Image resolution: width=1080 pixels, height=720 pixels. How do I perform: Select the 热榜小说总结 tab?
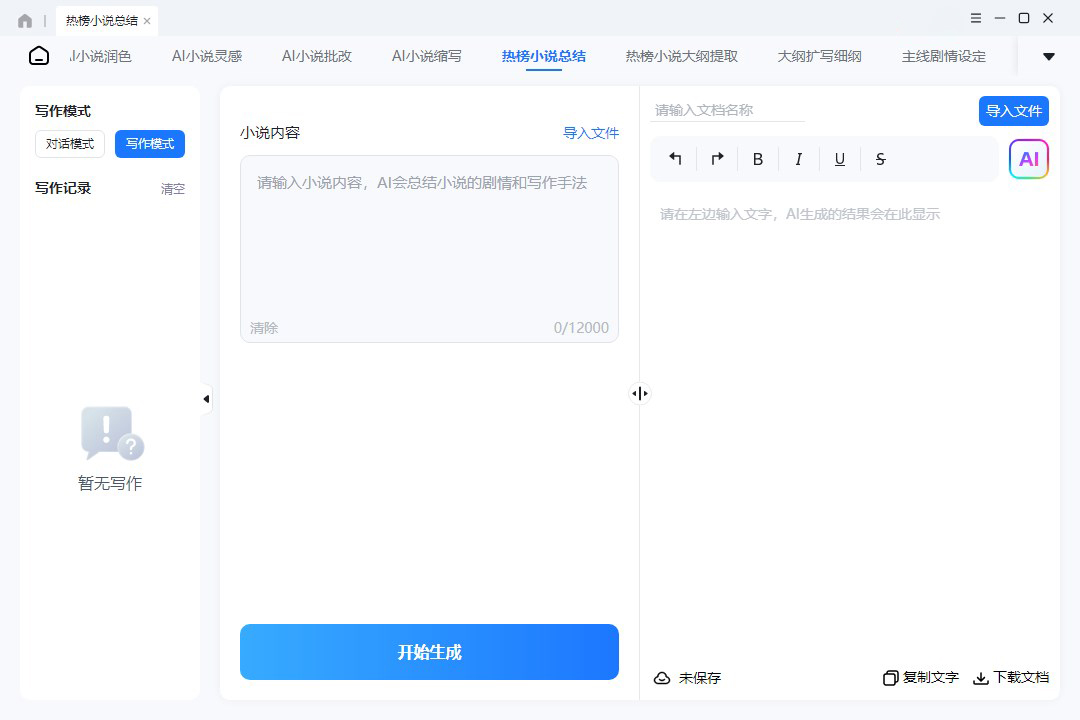[x=543, y=56]
